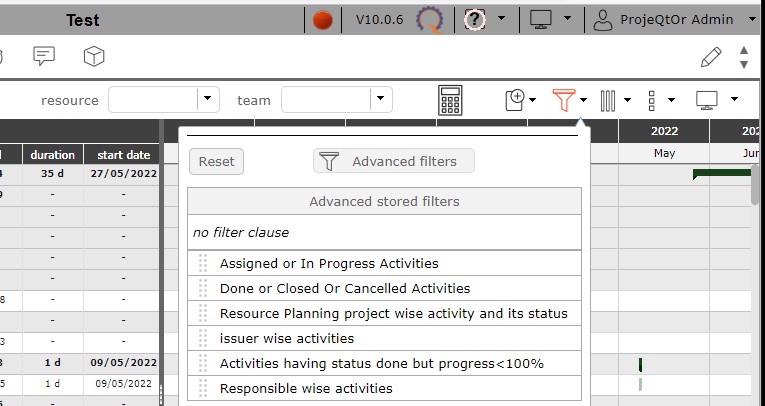Click the red filter funnel icon
The width and height of the screenshot is (765, 406).
tap(564, 100)
